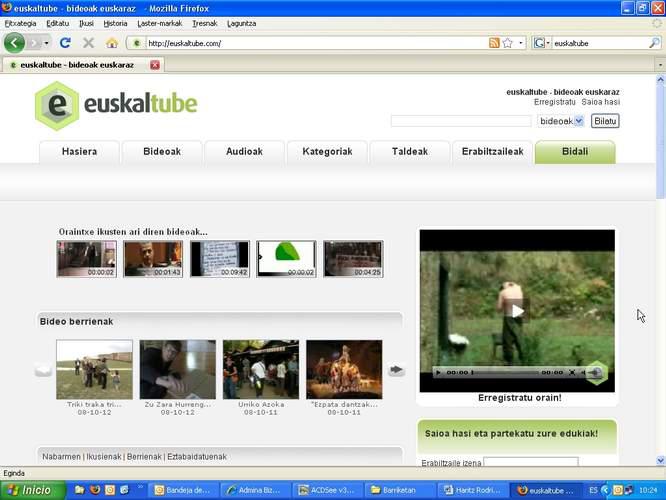Open the Laguntza menu
Viewport: 666px width, 500px height.
(241, 23)
